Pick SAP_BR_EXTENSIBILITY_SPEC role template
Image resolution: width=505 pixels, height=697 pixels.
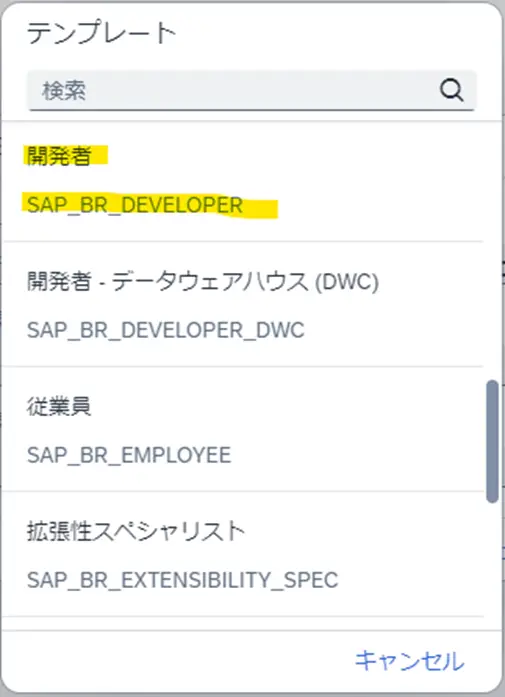[x=182, y=580]
